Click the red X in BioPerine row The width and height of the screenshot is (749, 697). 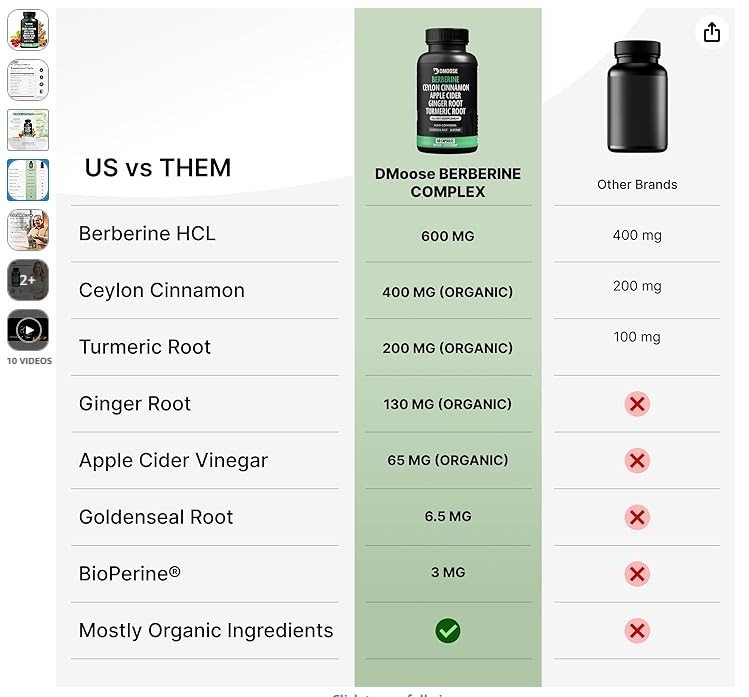click(637, 574)
